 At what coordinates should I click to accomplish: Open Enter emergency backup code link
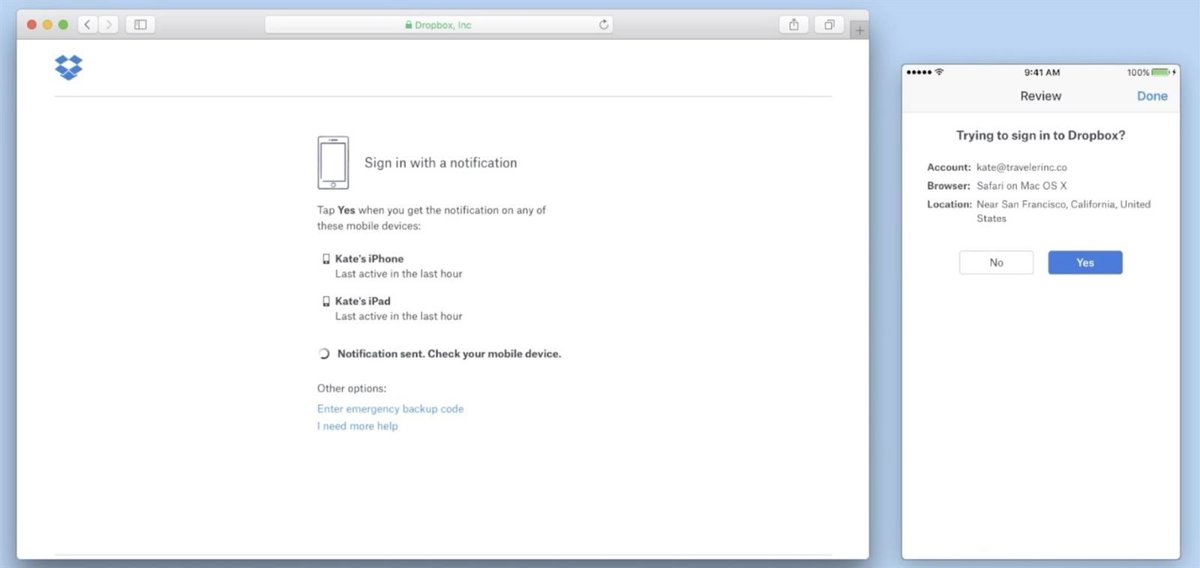390,409
